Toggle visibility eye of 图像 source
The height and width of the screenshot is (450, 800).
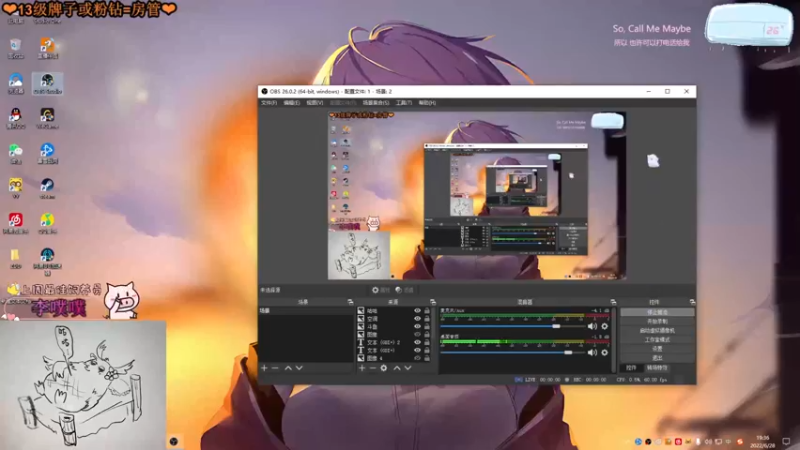[x=417, y=334]
